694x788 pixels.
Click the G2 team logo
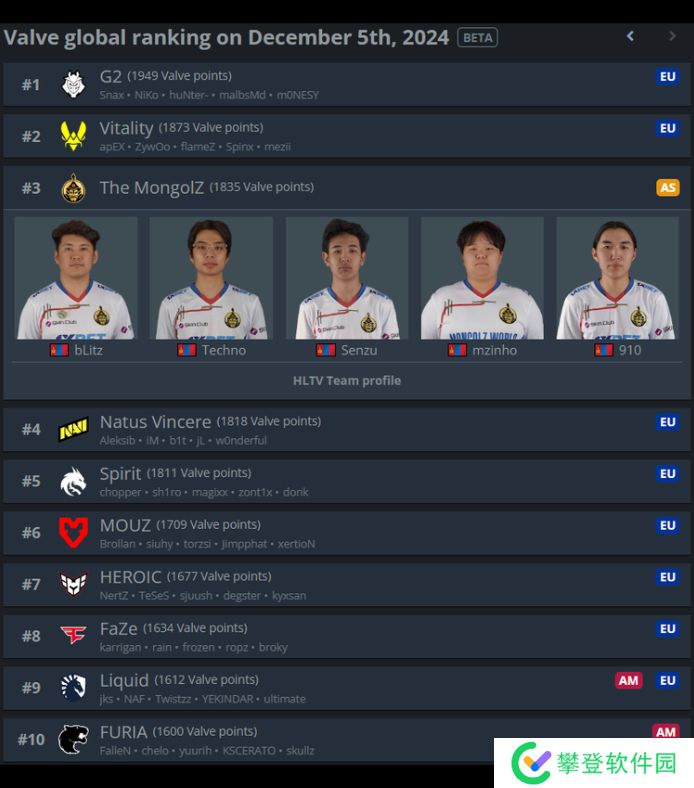tap(73, 84)
